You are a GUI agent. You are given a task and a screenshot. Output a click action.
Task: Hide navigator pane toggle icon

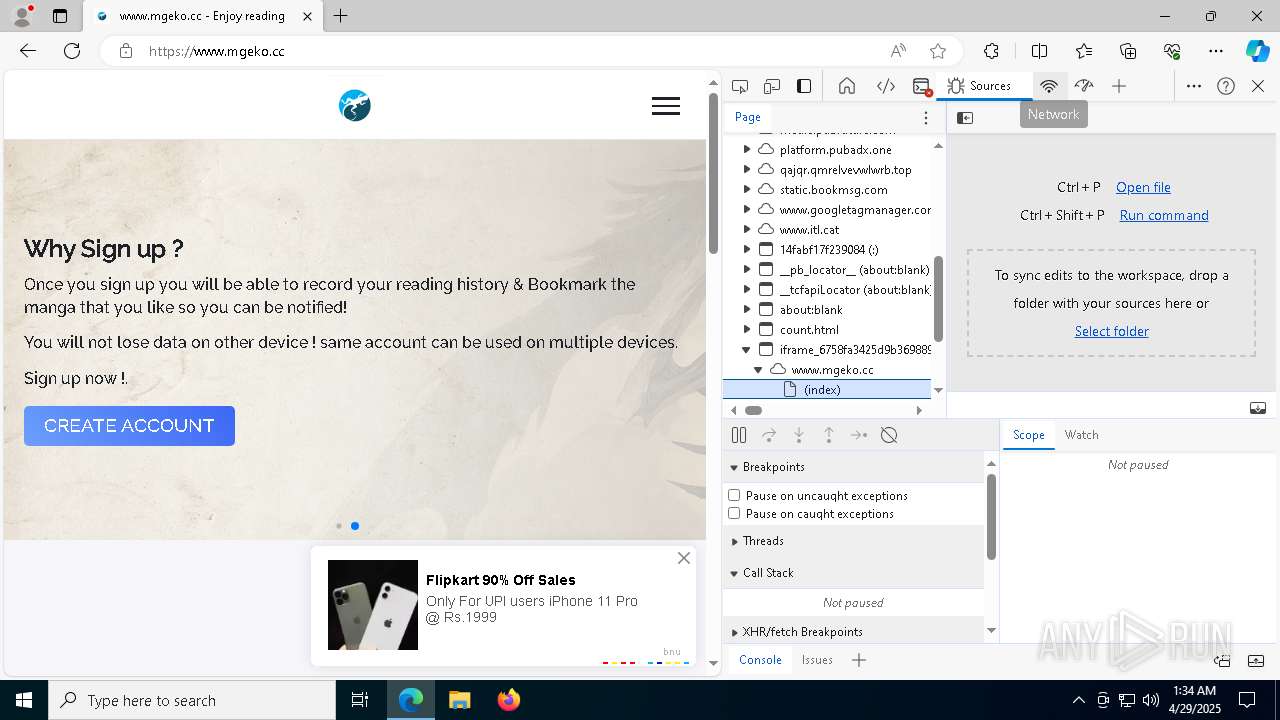pyautogui.click(x=965, y=118)
